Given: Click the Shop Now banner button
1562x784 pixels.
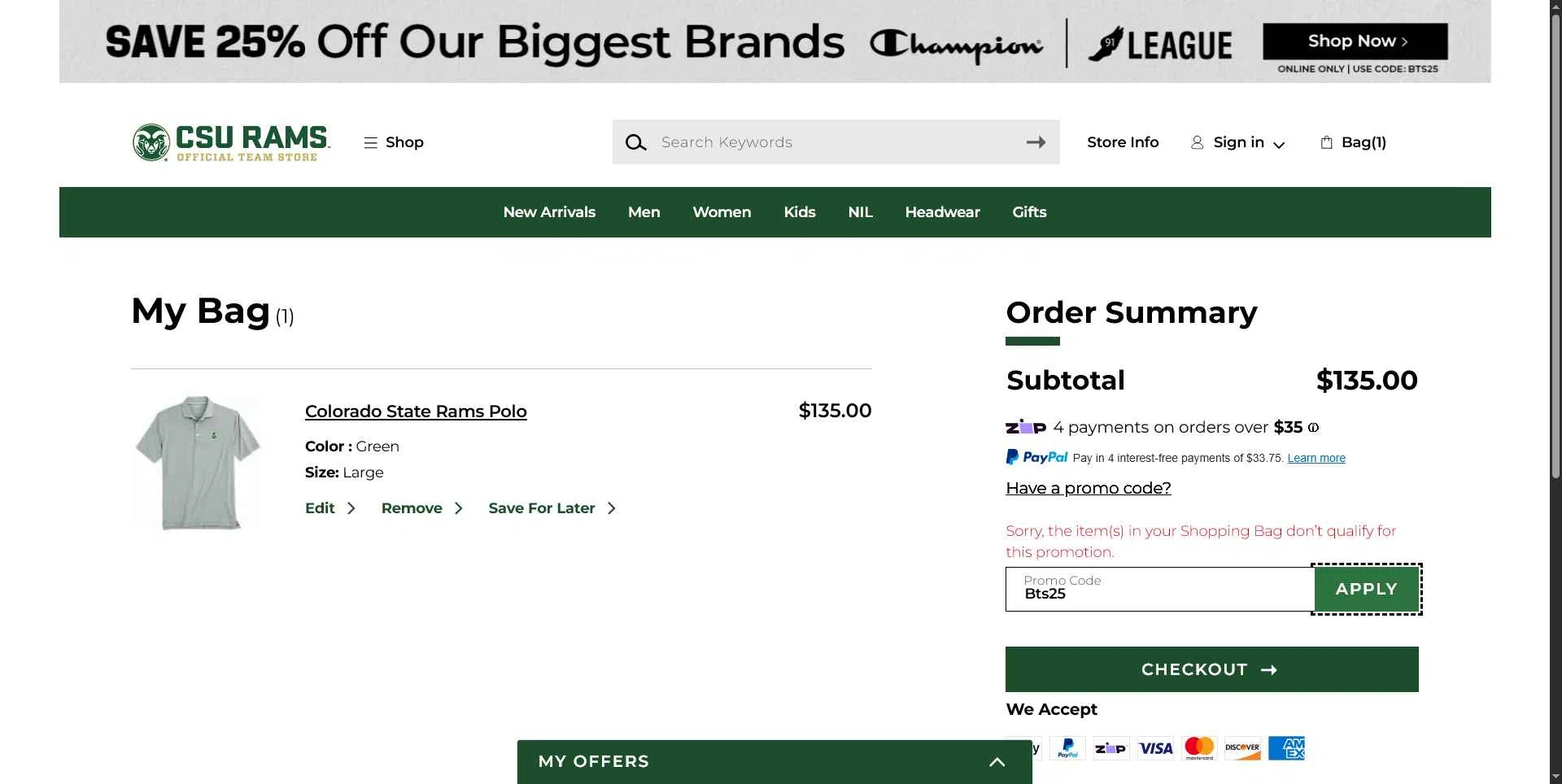Looking at the screenshot, I should (1355, 41).
